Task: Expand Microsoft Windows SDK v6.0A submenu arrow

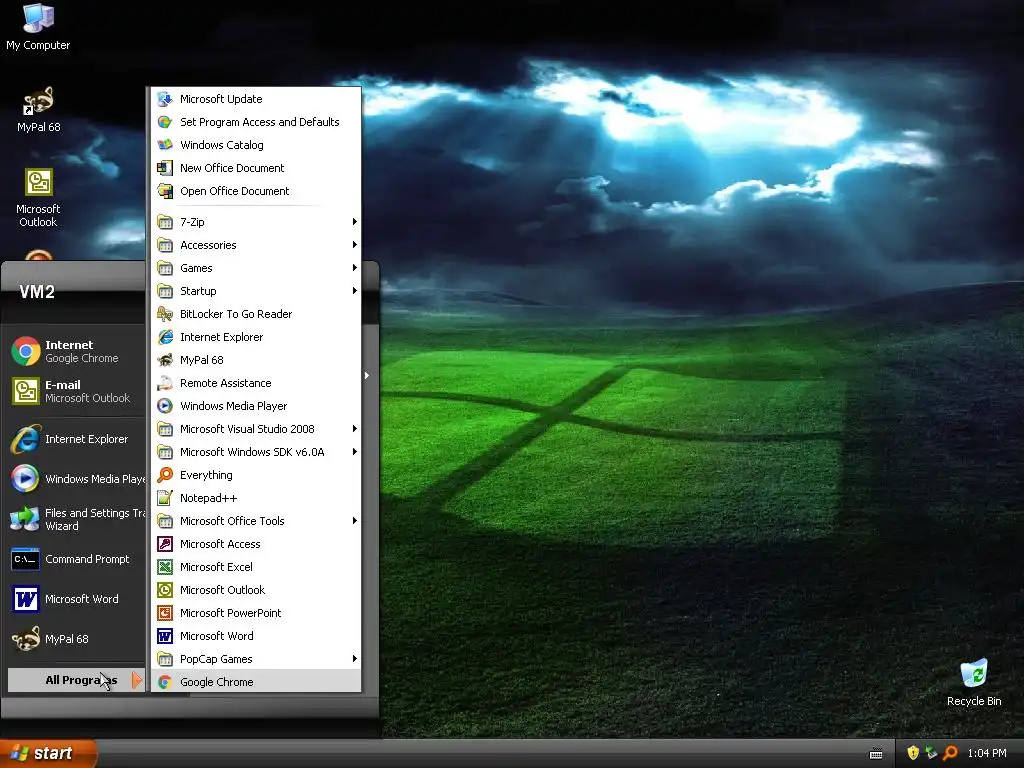Action: 355,452
